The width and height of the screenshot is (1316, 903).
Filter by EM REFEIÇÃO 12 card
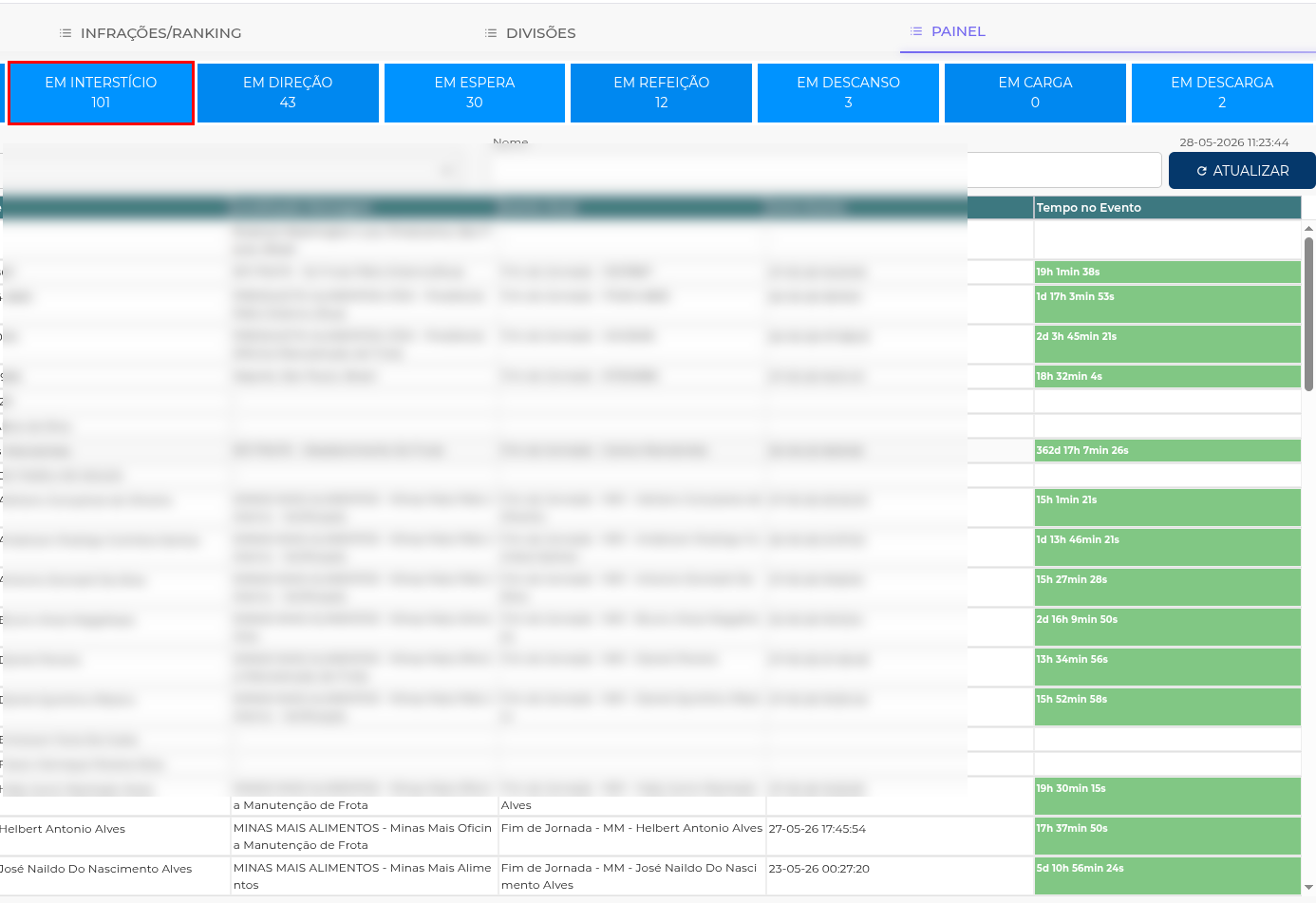pos(662,93)
